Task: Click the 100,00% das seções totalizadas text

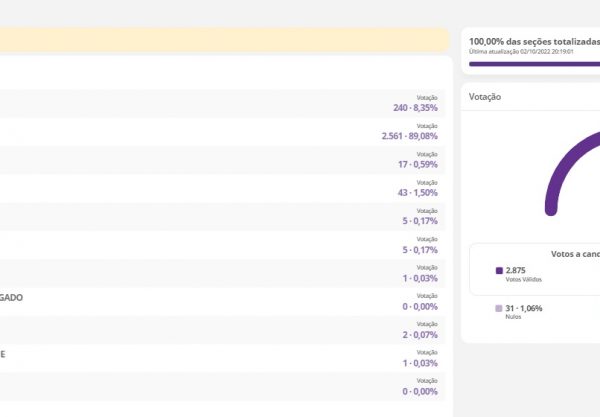Action: pos(532,41)
